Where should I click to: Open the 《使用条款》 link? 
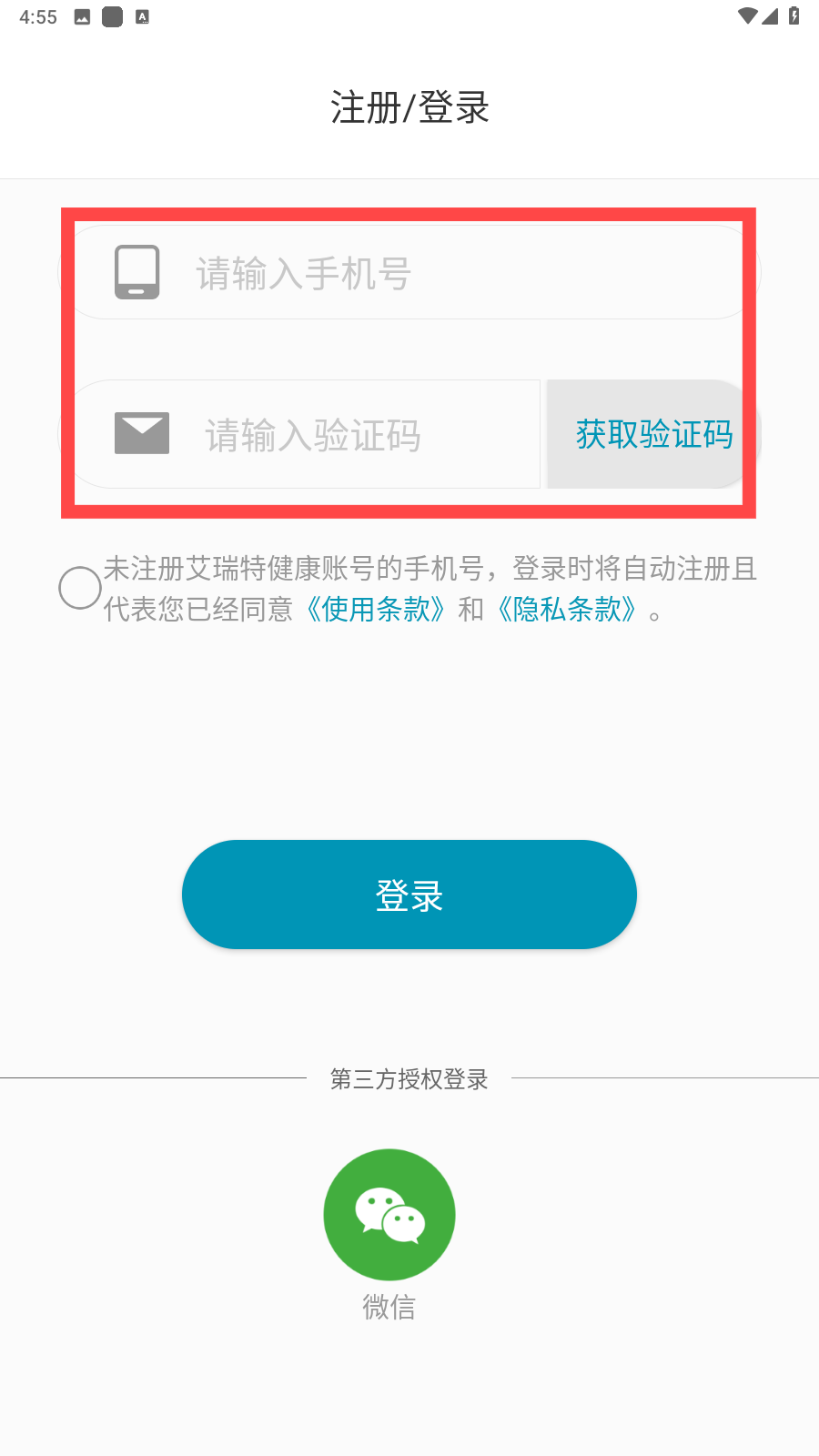(375, 609)
